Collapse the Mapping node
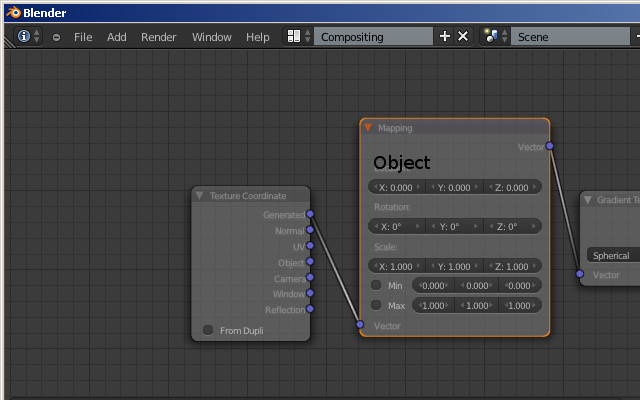Viewport: 640px width, 400px height. click(x=368, y=127)
